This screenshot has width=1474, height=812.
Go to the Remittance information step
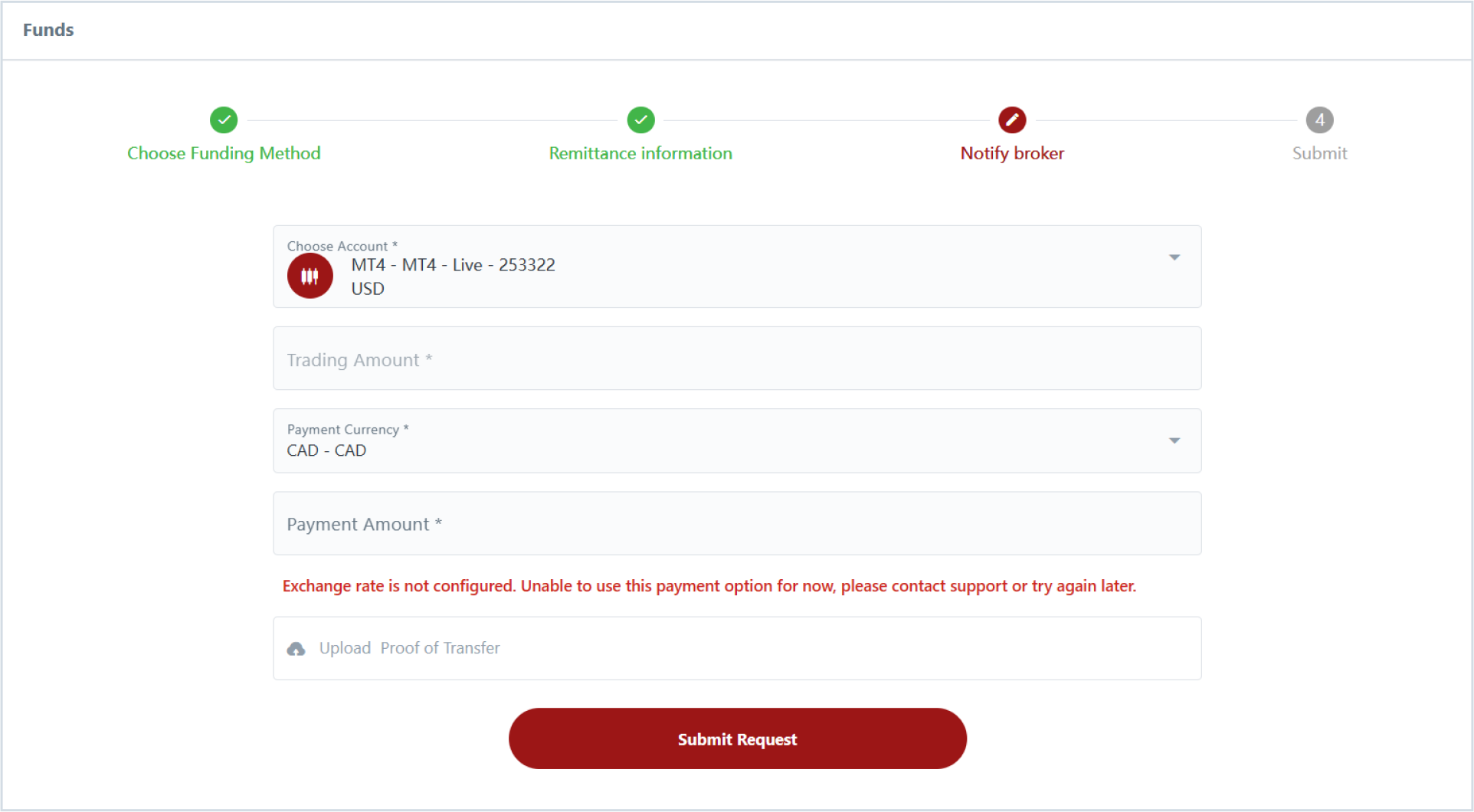click(640, 153)
